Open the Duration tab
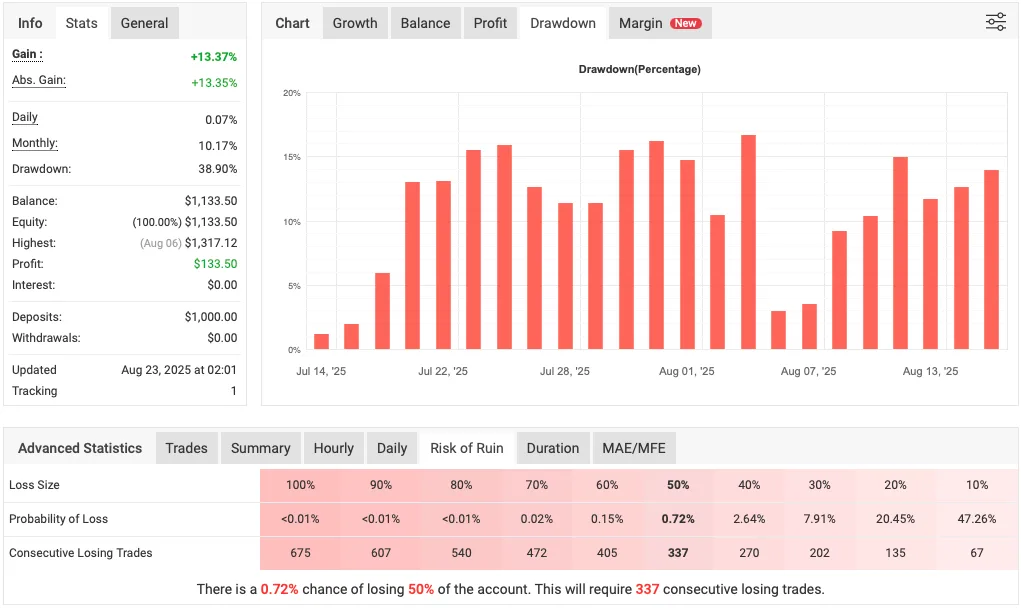Image resolution: width=1021 pixels, height=608 pixels. pos(552,447)
